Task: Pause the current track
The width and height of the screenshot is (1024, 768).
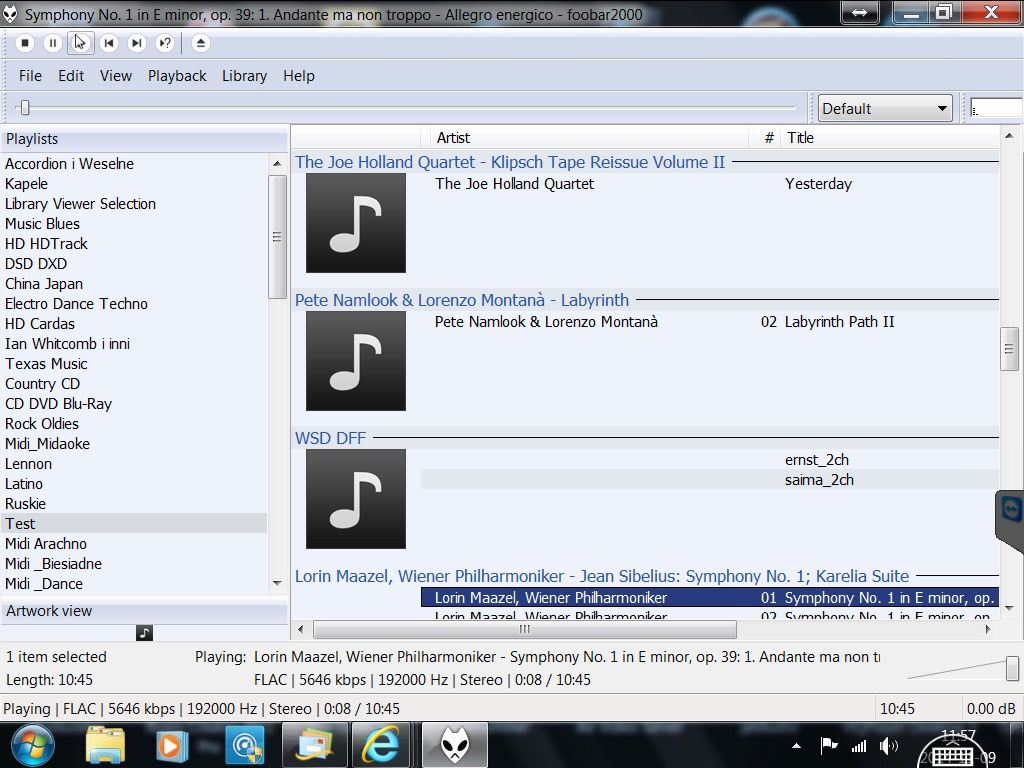Action: click(x=53, y=43)
